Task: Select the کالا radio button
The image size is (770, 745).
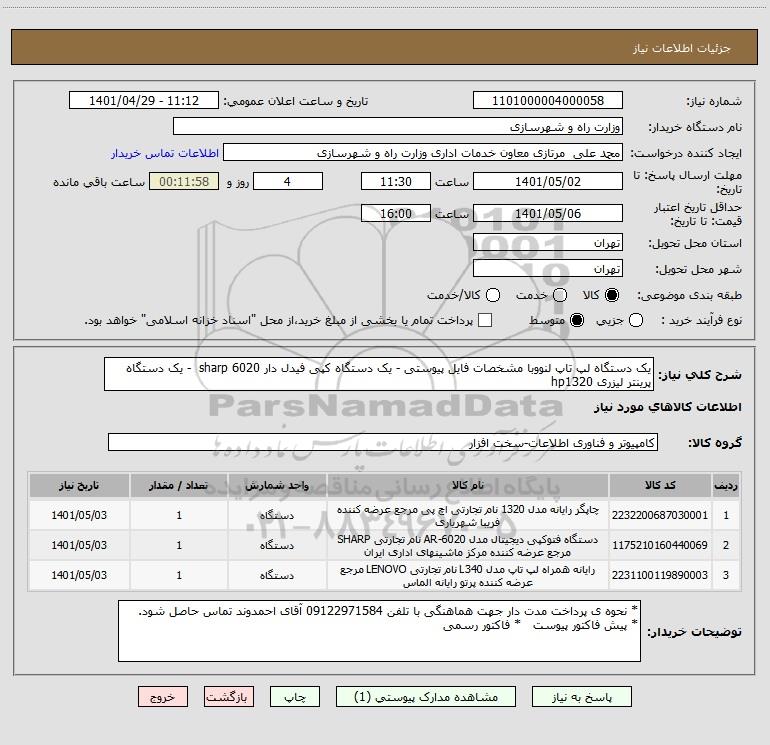Action: click(611, 295)
